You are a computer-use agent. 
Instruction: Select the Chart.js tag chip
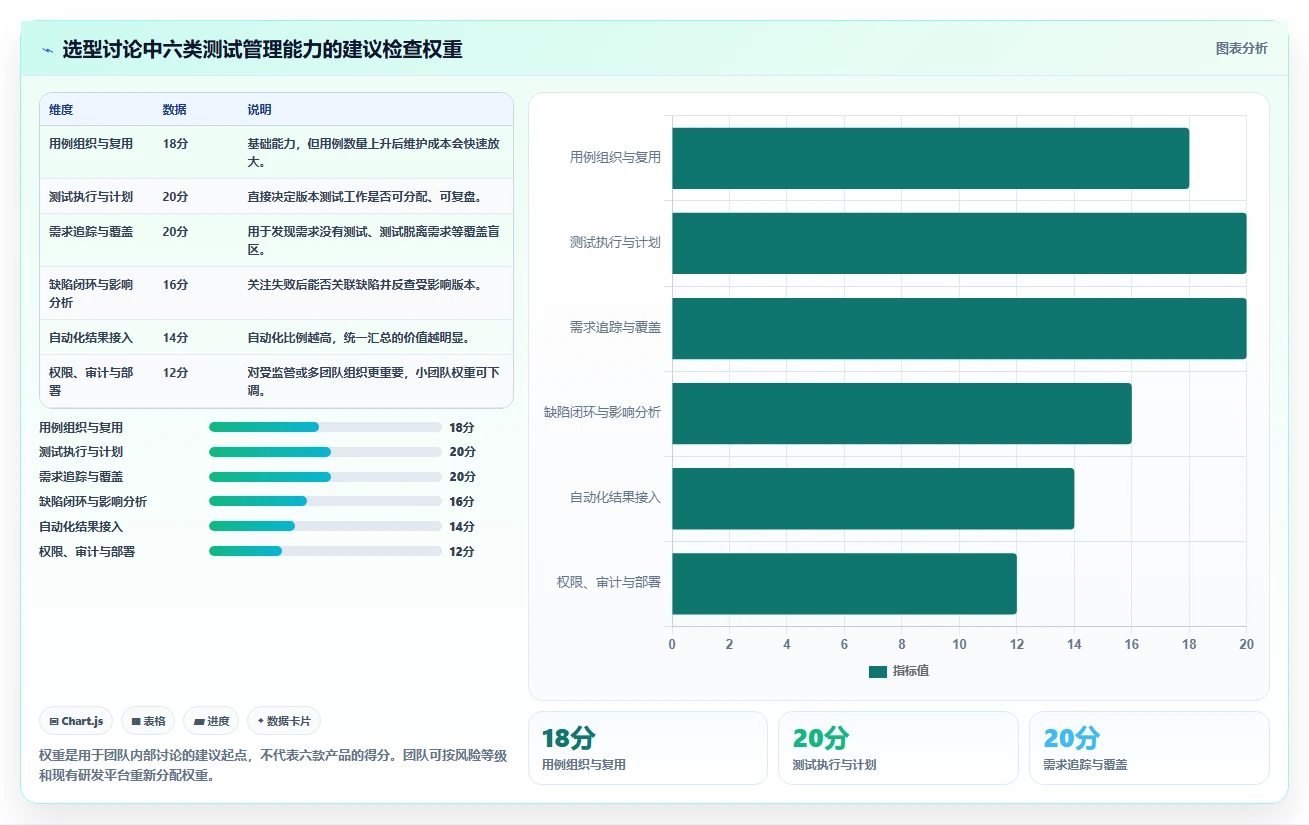76,721
